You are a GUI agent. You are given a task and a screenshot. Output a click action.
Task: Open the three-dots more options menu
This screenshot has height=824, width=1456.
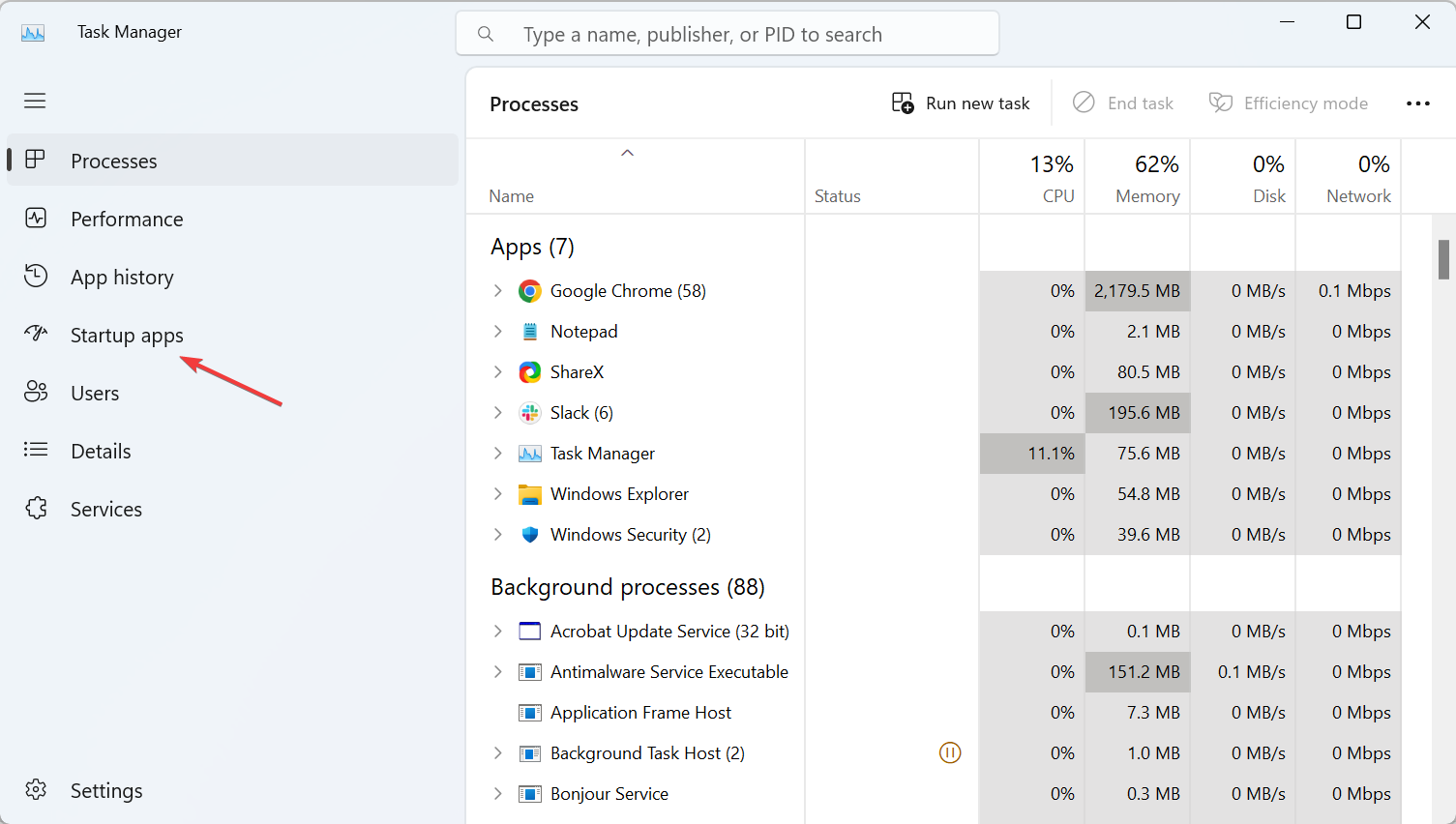pyautogui.click(x=1418, y=103)
